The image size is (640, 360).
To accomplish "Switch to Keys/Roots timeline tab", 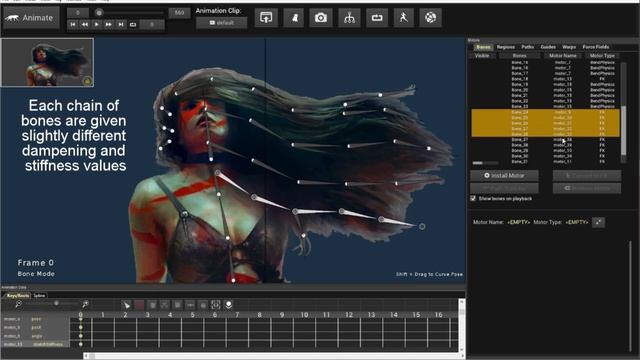I will point(18,296).
